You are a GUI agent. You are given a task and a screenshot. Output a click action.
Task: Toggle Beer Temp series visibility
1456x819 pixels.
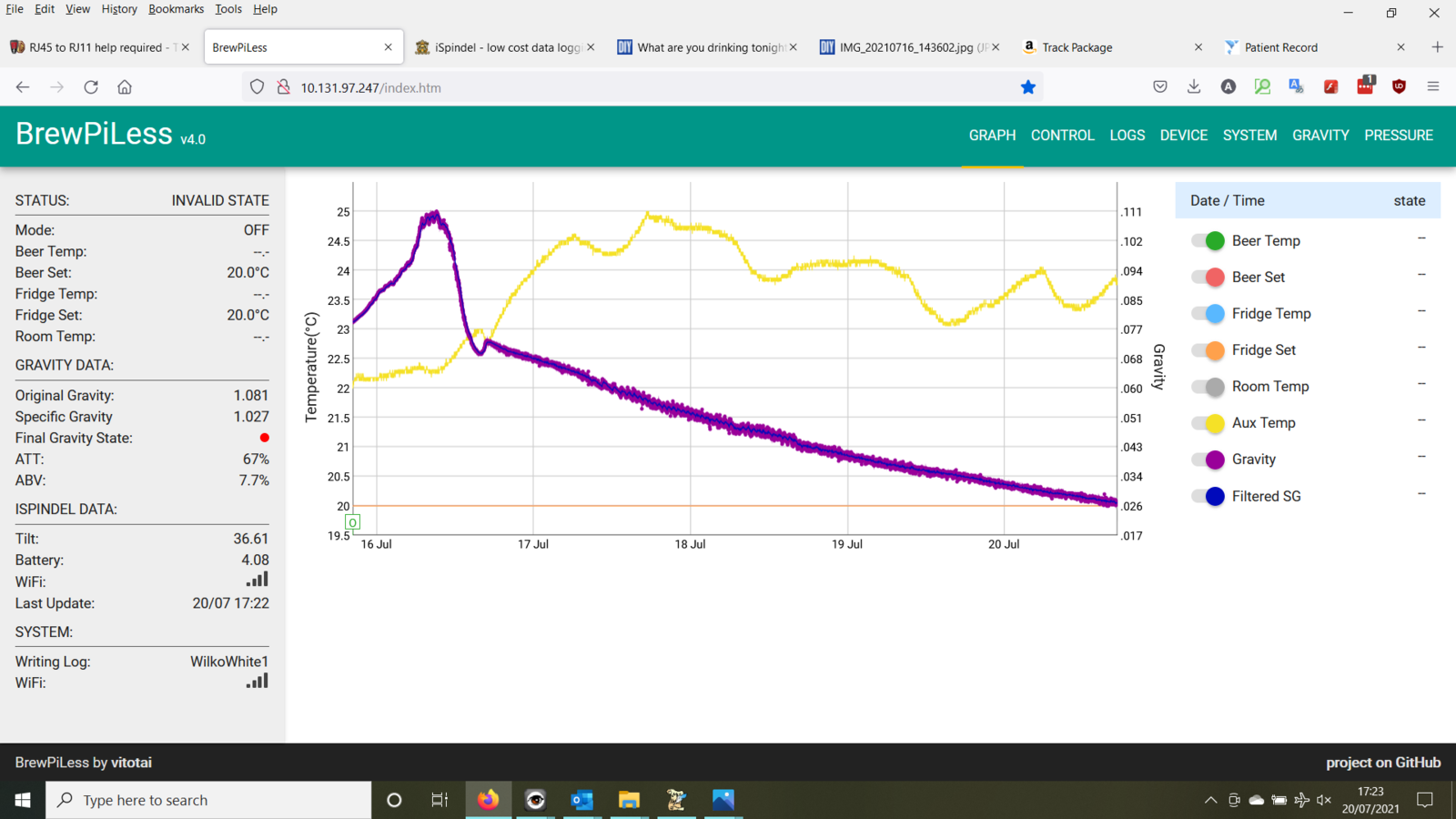(1208, 241)
